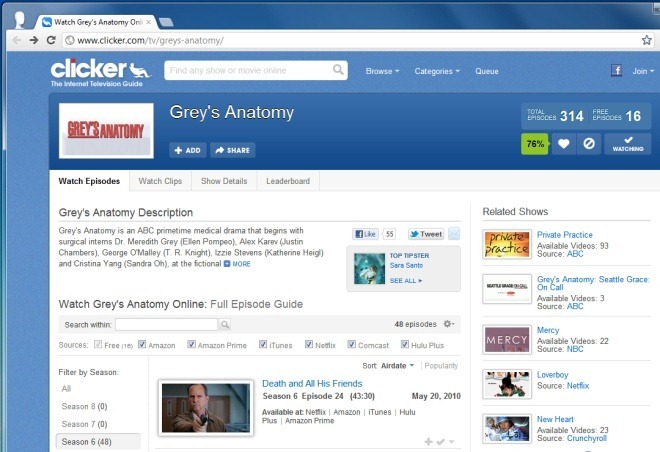The width and height of the screenshot is (660, 452).
Task: Reload the page with the refresh icon
Action: click(51, 40)
